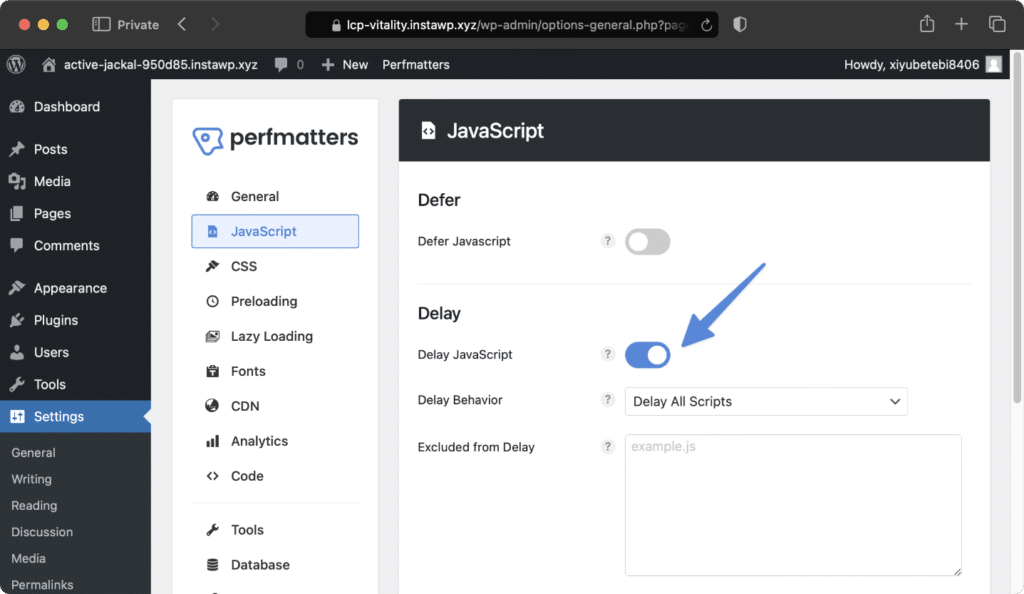The image size is (1024, 594).
Task: Enable the Defer Javascript toggle
Action: [647, 242]
